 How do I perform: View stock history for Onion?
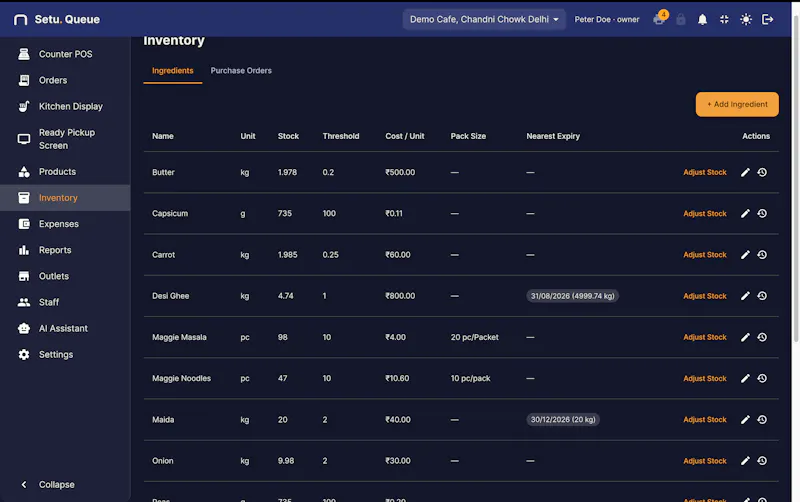[x=762, y=461]
